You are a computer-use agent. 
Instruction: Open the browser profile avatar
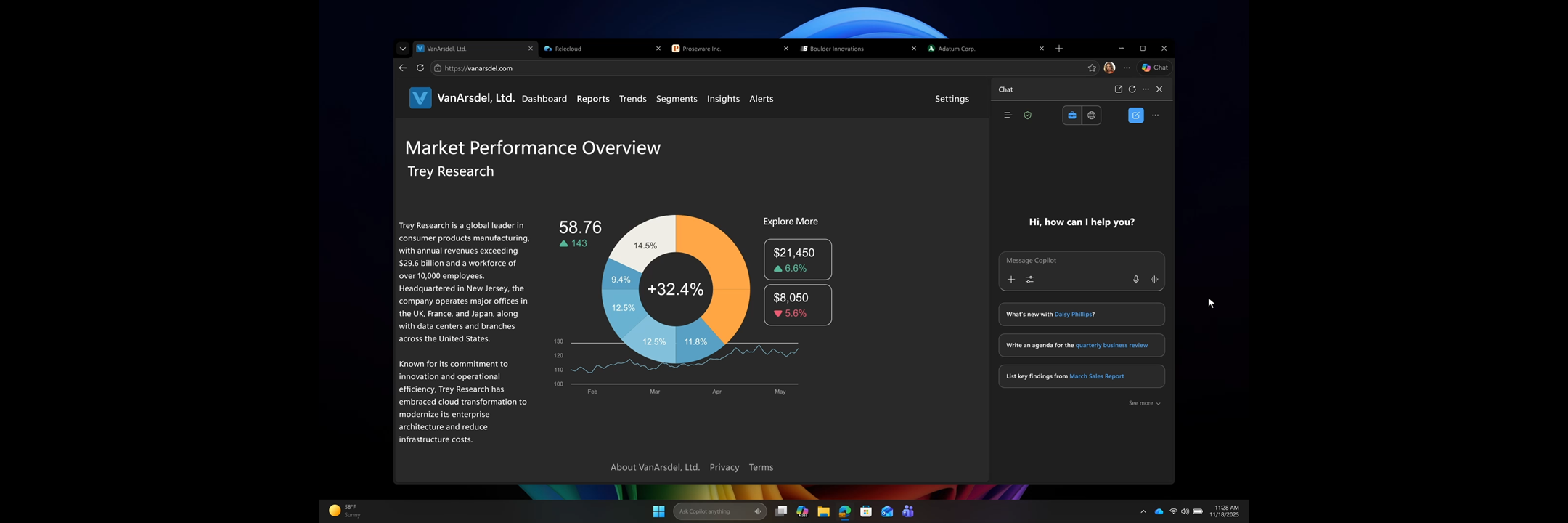point(1109,68)
